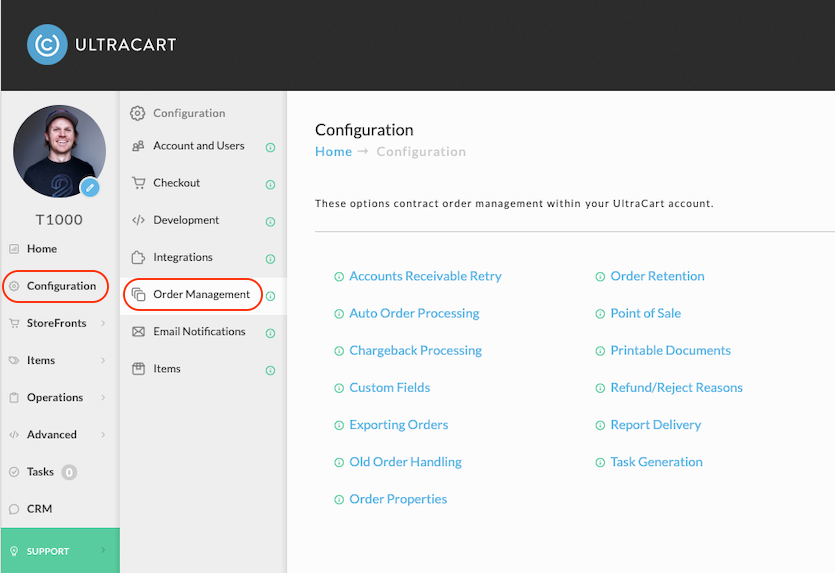835x573 pixels.
Task: Click info icon before Accounts Receivable Retry
Action: click(339, 276)
